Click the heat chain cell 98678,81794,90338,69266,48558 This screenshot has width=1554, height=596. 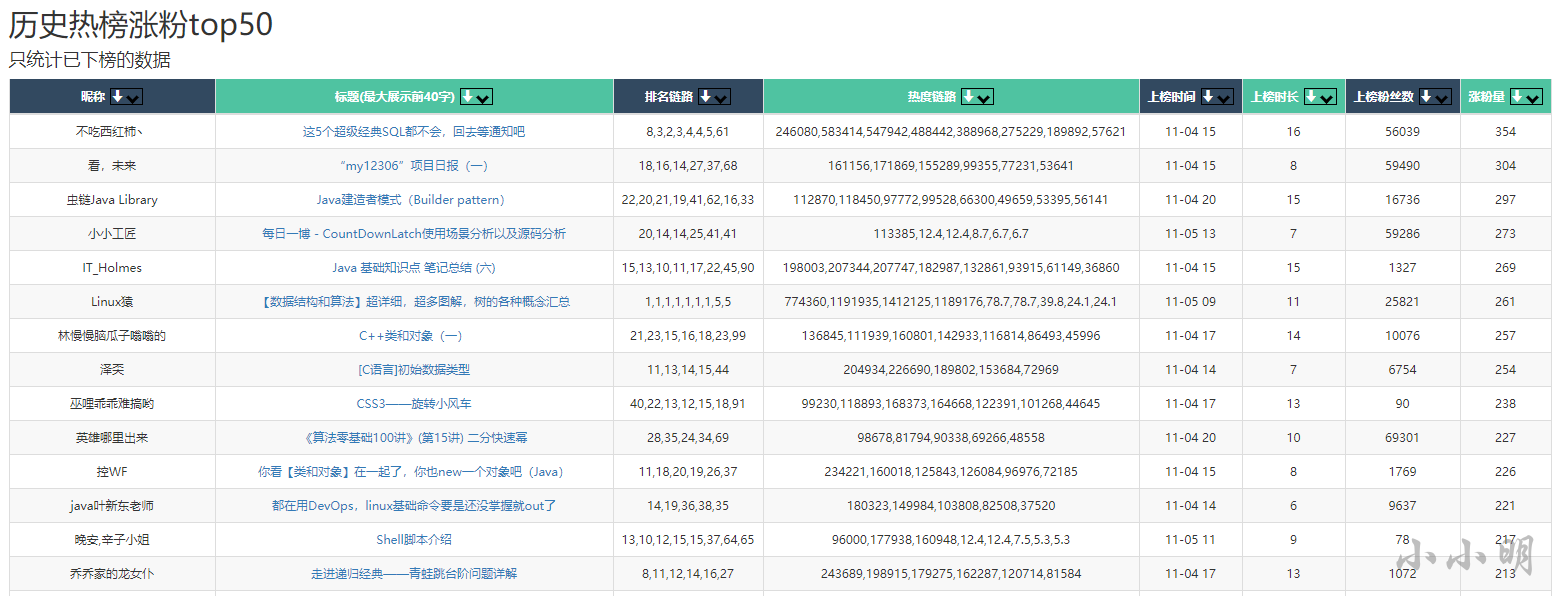951,438
